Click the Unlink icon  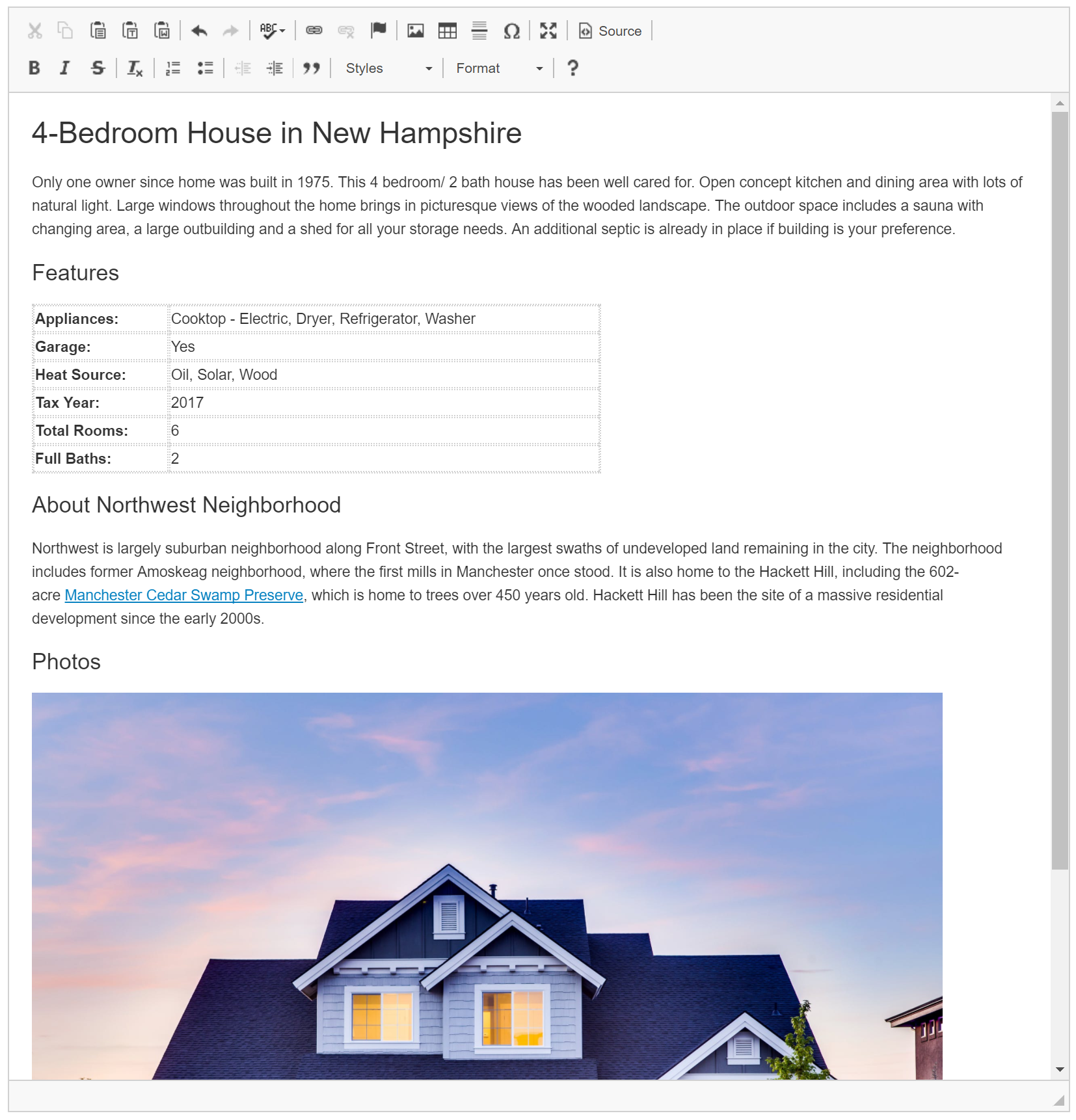(x=346, y=31)
